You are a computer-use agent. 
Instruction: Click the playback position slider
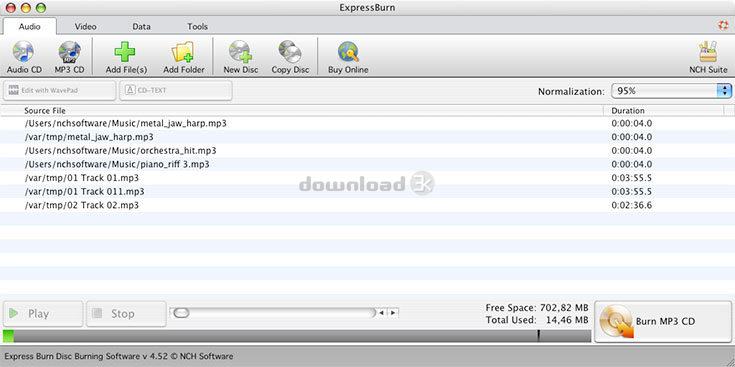274,313
